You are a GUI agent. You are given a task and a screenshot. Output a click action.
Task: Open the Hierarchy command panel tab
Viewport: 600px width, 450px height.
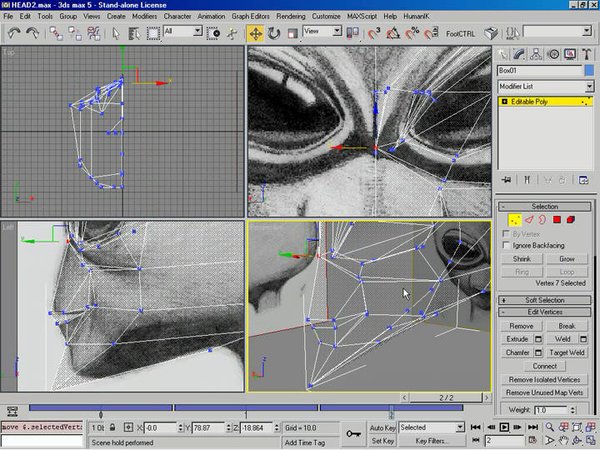[538, 53]
